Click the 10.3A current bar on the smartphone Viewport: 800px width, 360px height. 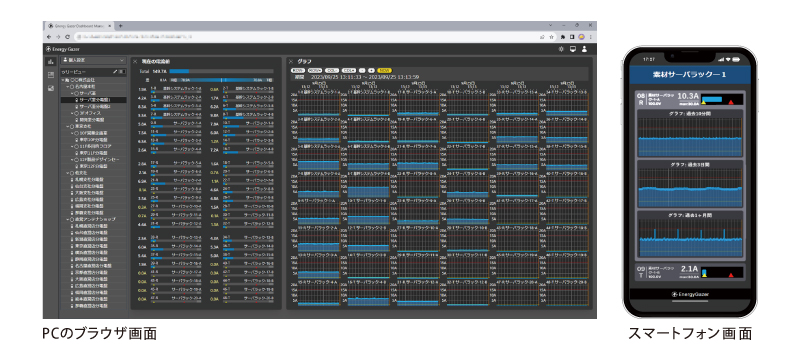pos(722,99)
